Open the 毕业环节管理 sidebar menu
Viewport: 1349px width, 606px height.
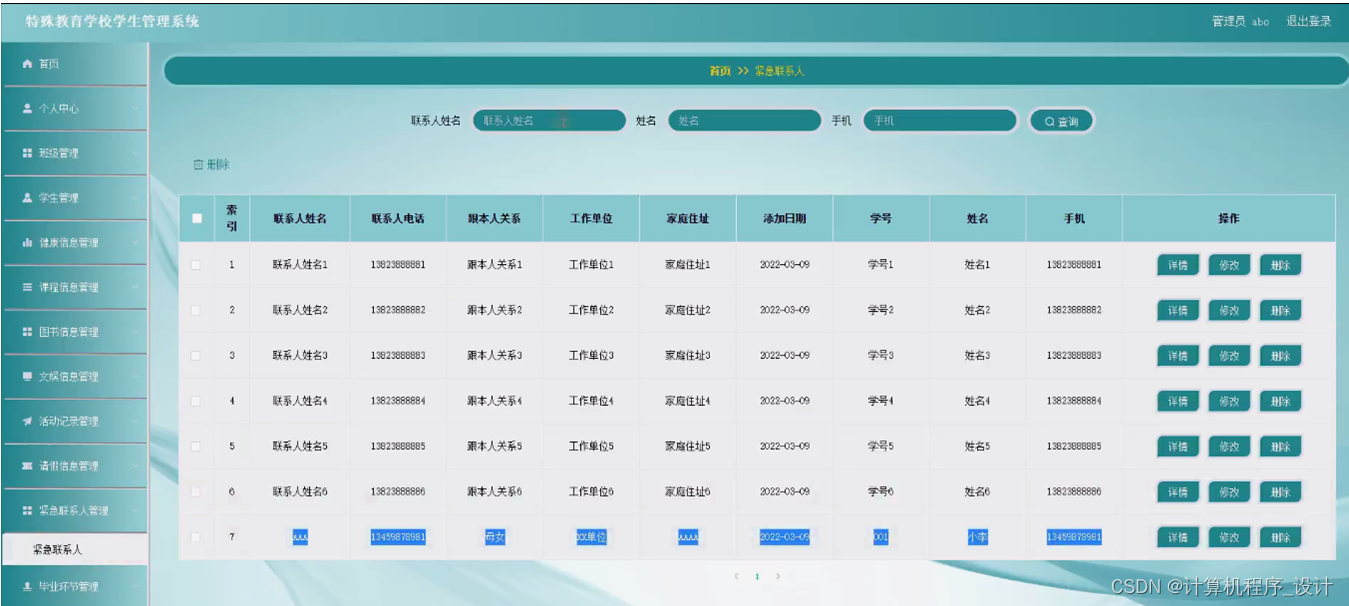[75, 586]
